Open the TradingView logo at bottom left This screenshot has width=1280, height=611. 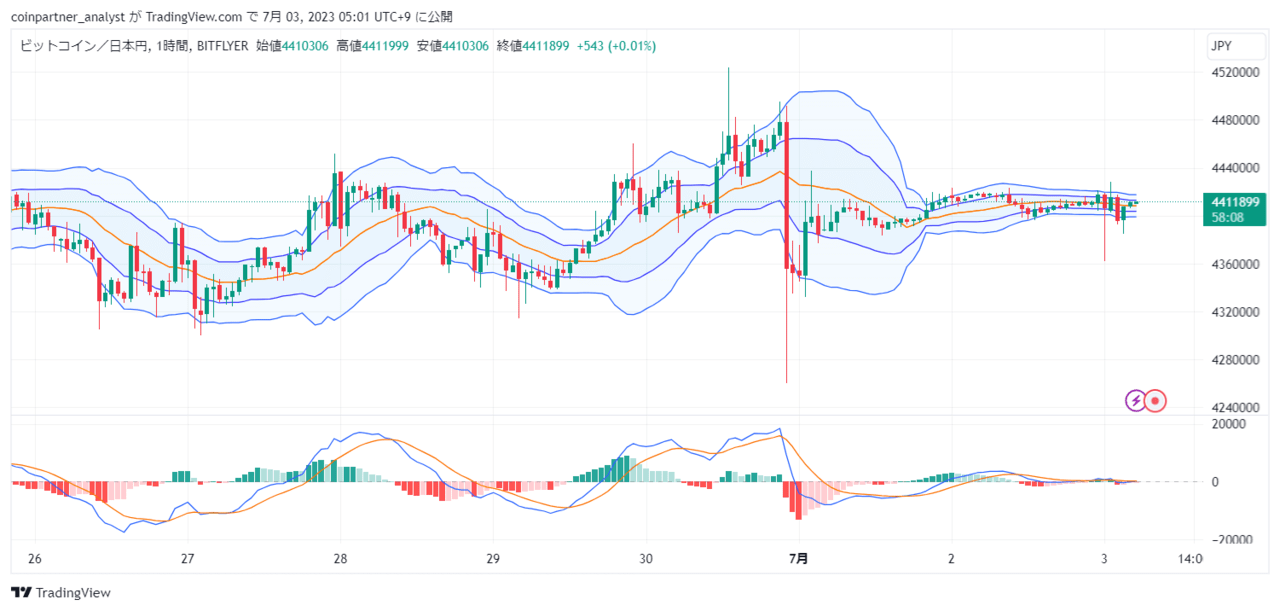[61, 593]
